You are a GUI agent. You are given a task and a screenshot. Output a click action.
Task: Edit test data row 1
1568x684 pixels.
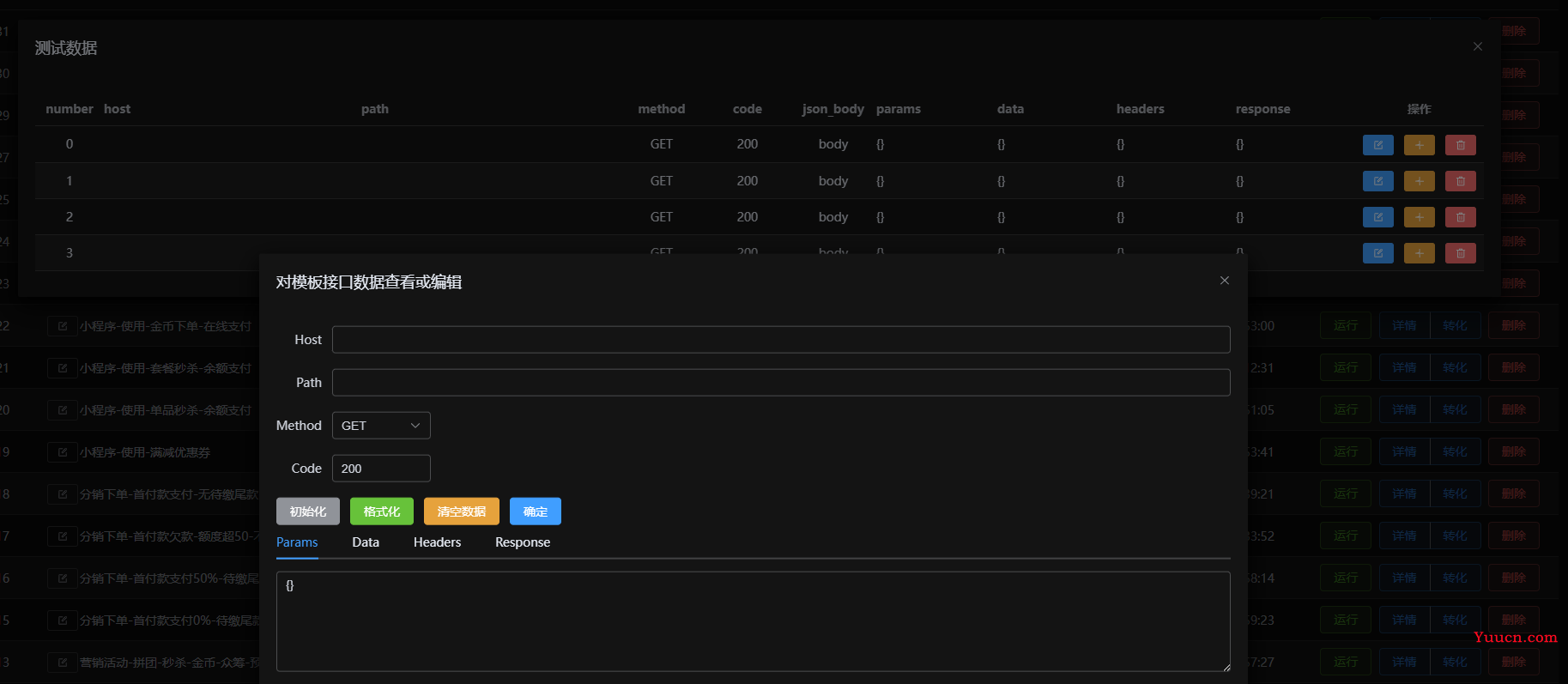click(x=1377, y=181)
